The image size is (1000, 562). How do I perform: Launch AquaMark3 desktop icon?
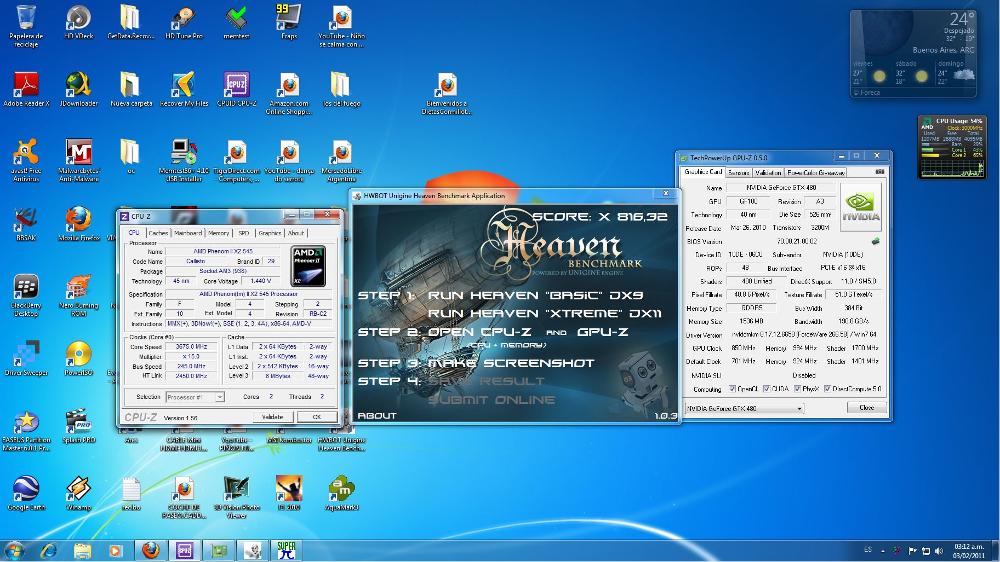342,493
